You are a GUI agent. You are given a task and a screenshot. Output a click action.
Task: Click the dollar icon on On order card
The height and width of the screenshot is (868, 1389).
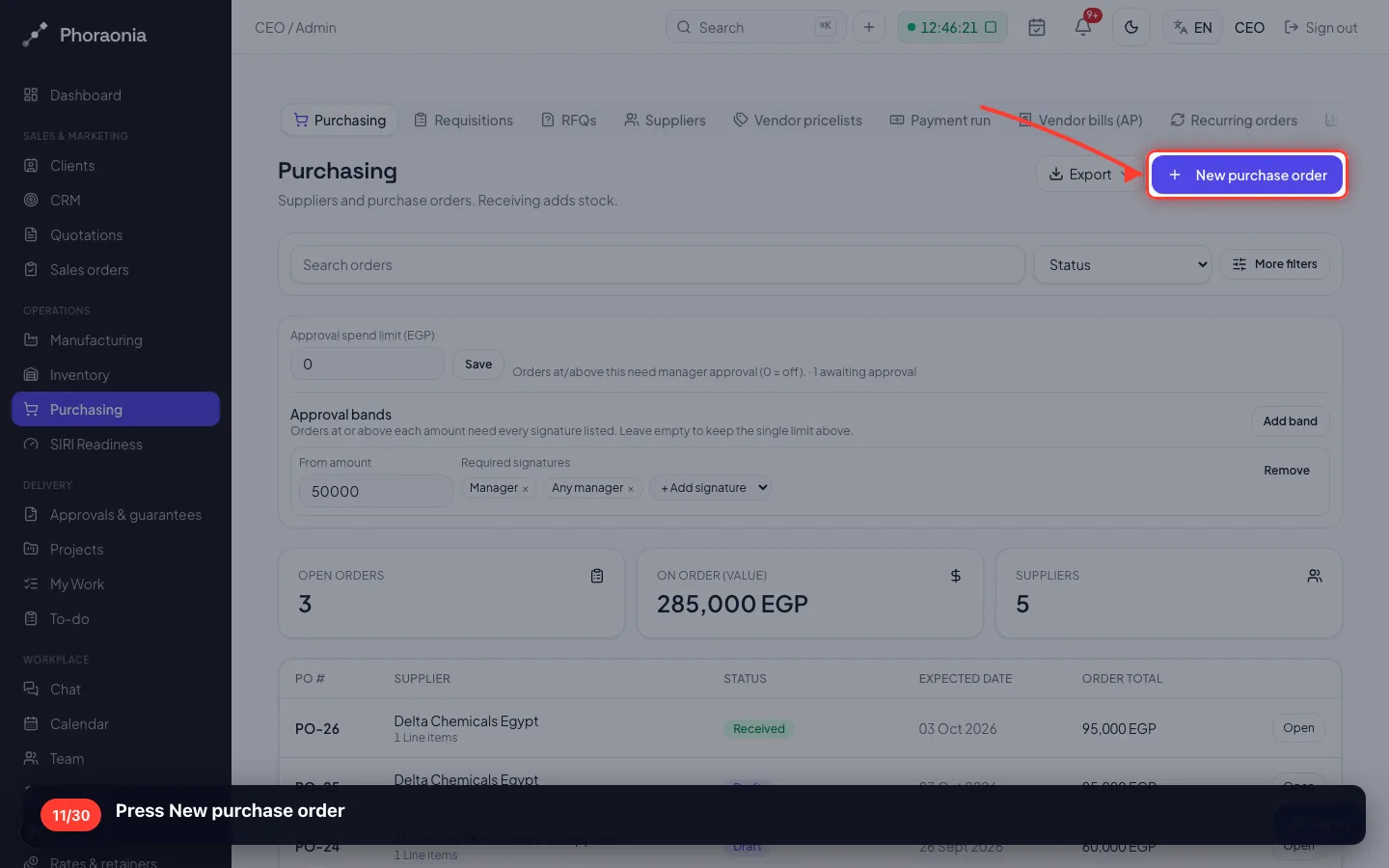pyautogui.click(x=956, y=576)
